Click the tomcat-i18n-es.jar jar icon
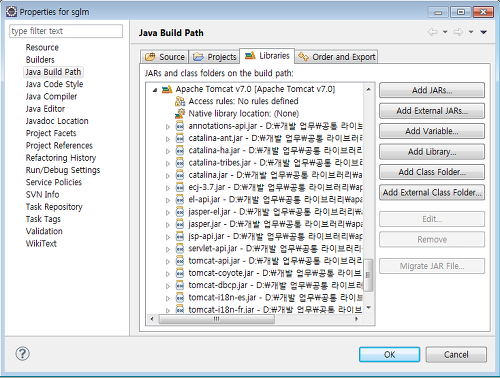Image resolution: width=500 pixels, height=378 pixels. coord(180,298)
